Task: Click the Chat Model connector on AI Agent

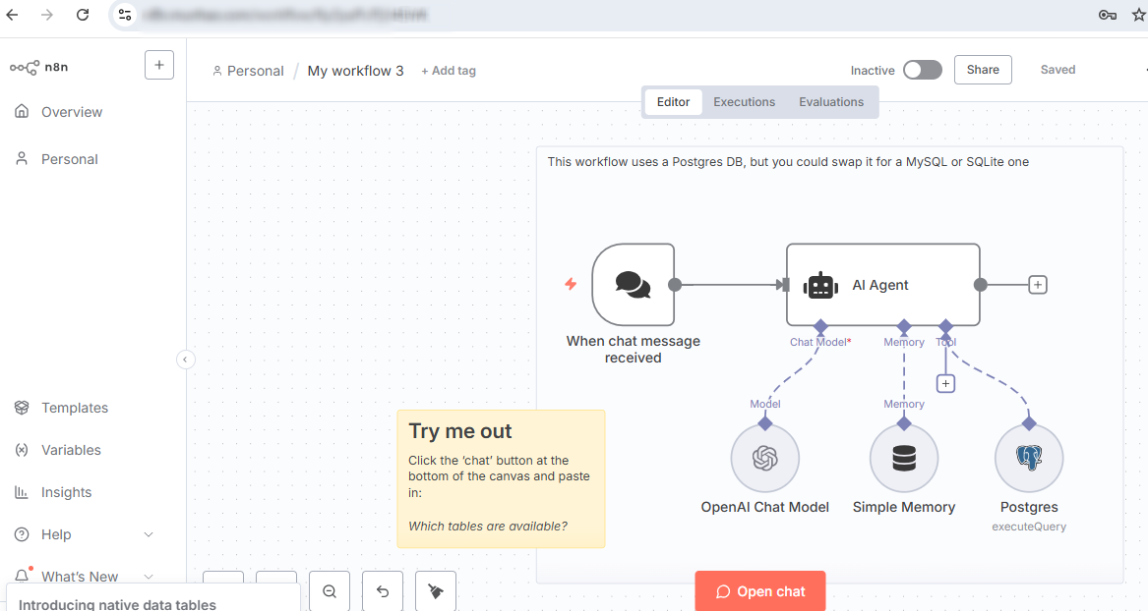Action: (x=821, y=326)
